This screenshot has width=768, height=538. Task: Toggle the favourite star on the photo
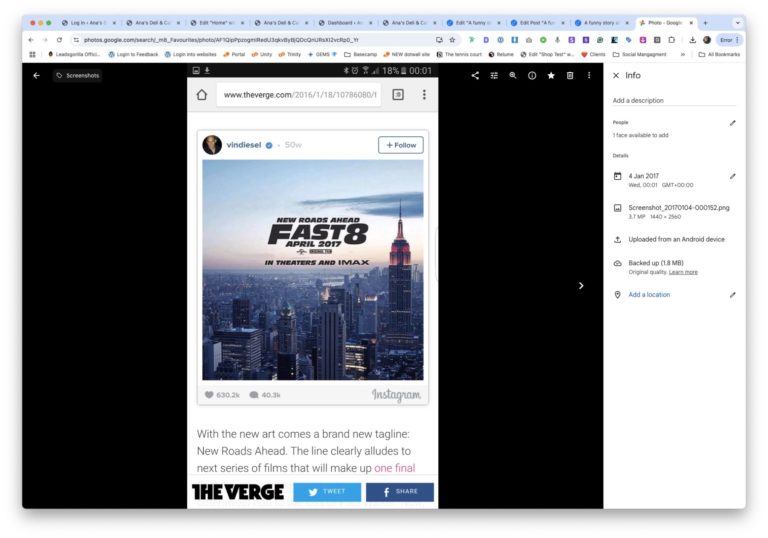(x=551, y=75)
